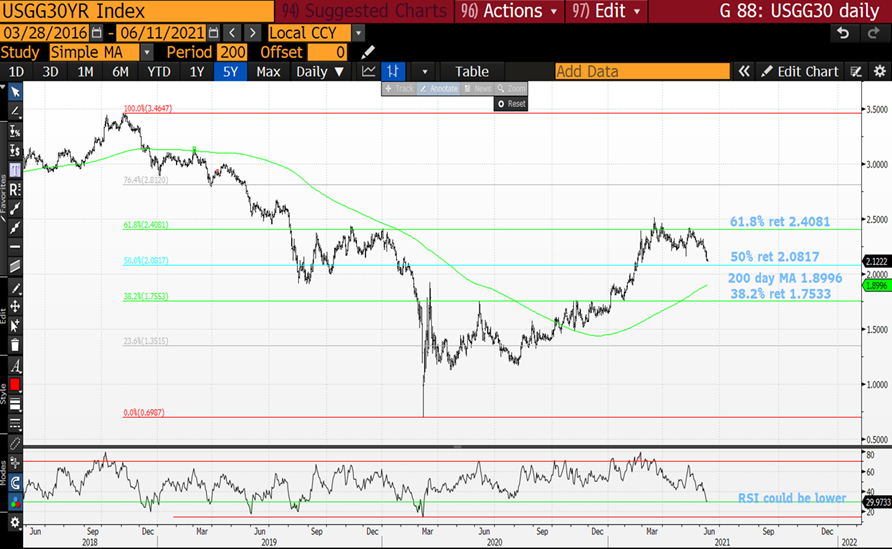The width and height of the screenshot is (892, 549).
Task: Select the 3D range tab
Action: pyautogui.click(x=51, y=72)
